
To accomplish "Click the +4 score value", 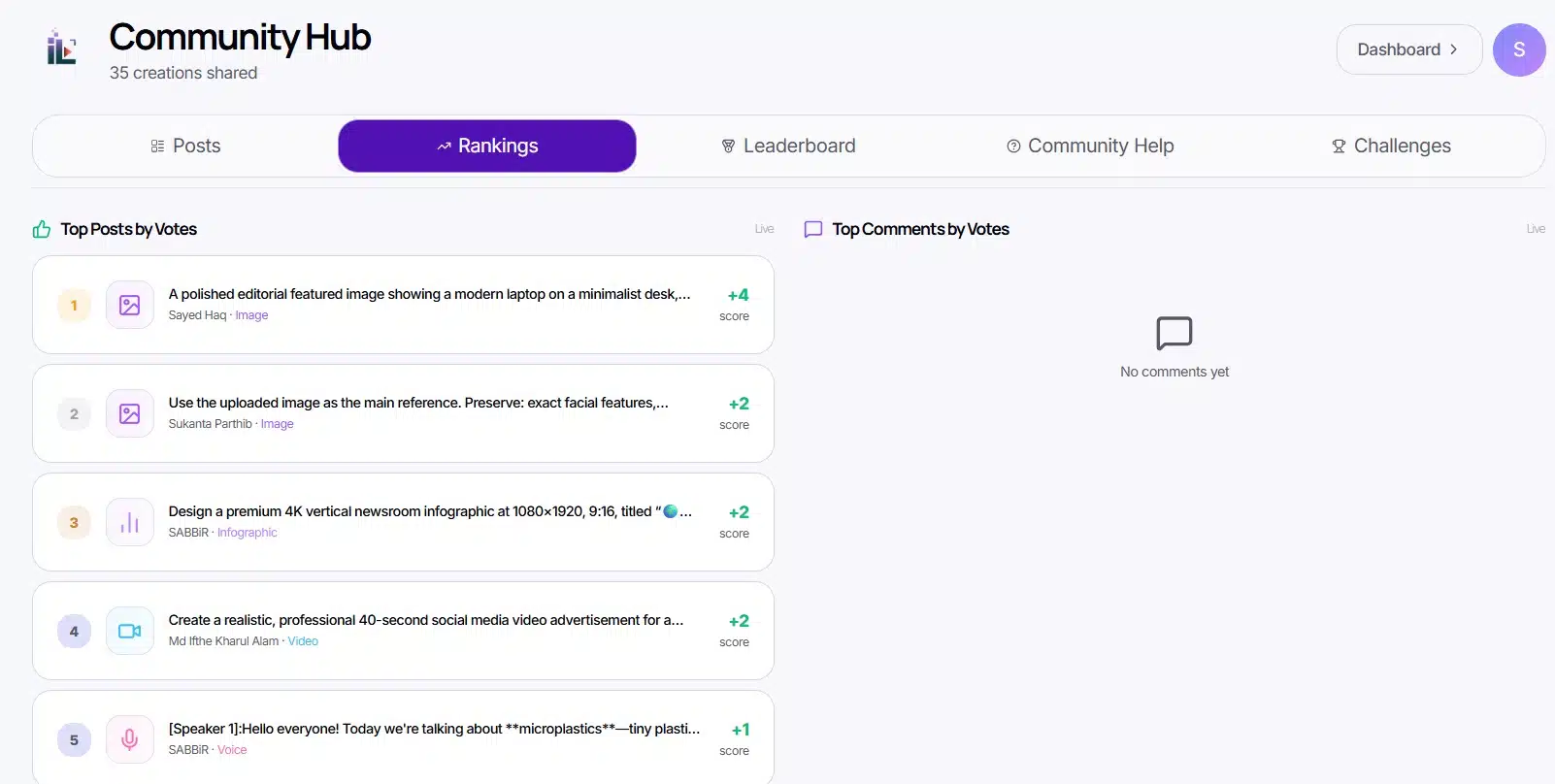I will tap(738, 295).
